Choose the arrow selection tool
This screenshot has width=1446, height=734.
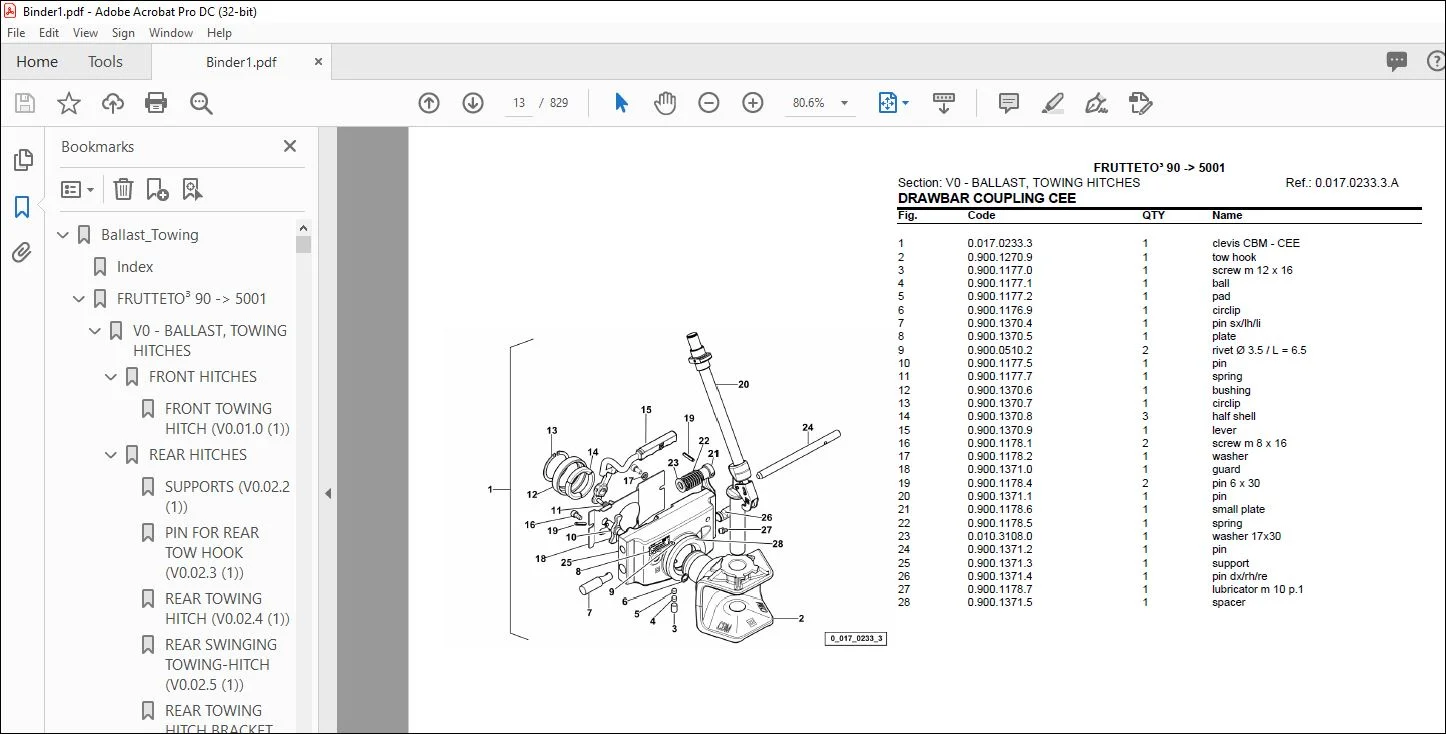pos(621,103)
